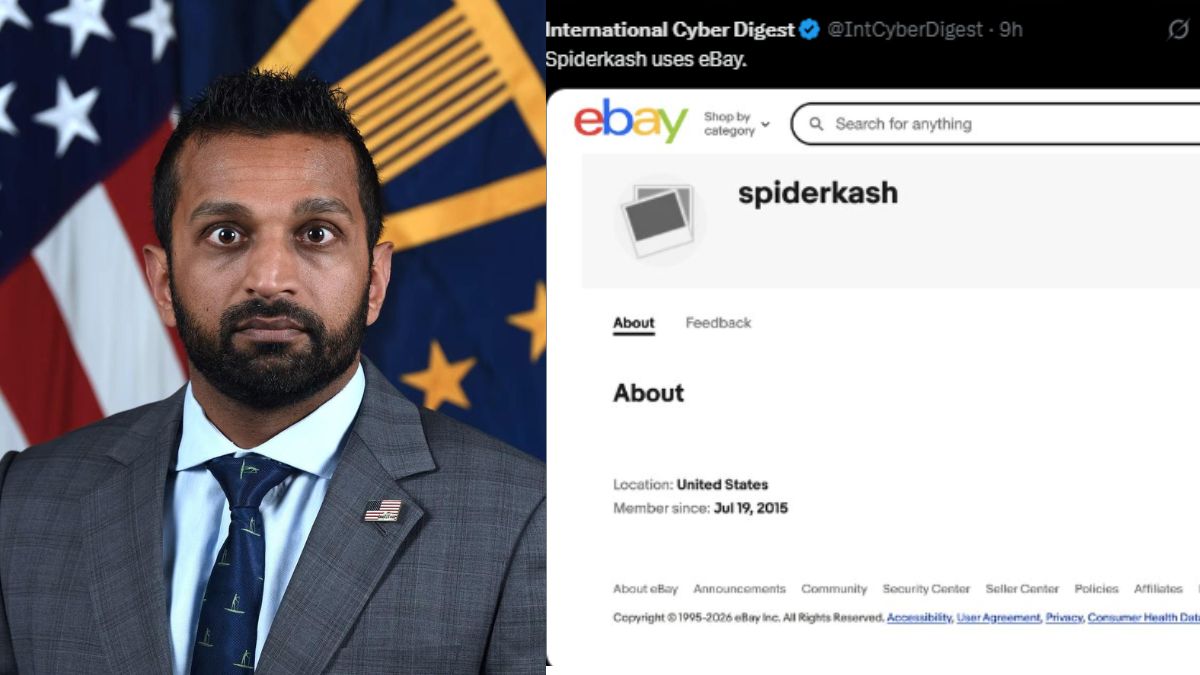Viewport: 1200px width, 675px height.
Task: Click the @IntCyberDigest handle
Action: 905,30
